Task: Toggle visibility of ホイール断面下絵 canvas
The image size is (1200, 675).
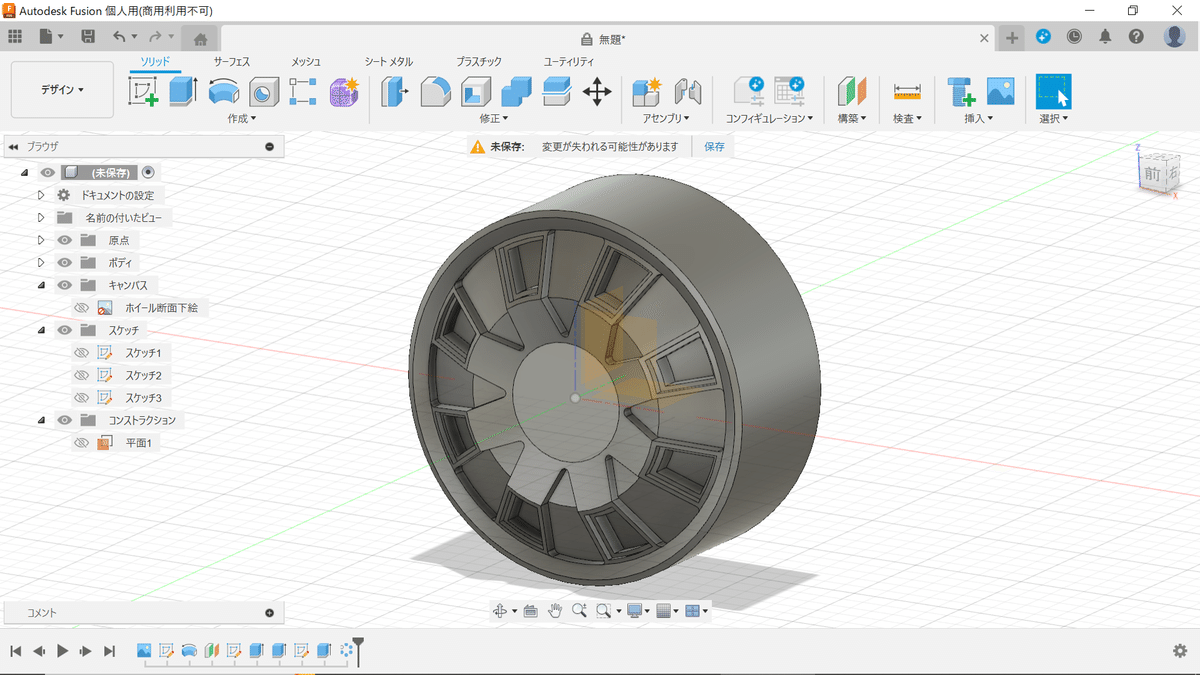Action: pyautogui.click(x=82, y=308)
